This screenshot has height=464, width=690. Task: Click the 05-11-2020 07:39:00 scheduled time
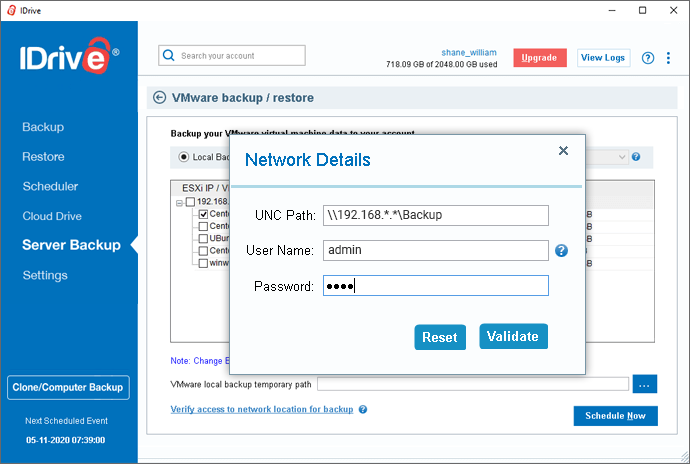[x=66, y=440]
